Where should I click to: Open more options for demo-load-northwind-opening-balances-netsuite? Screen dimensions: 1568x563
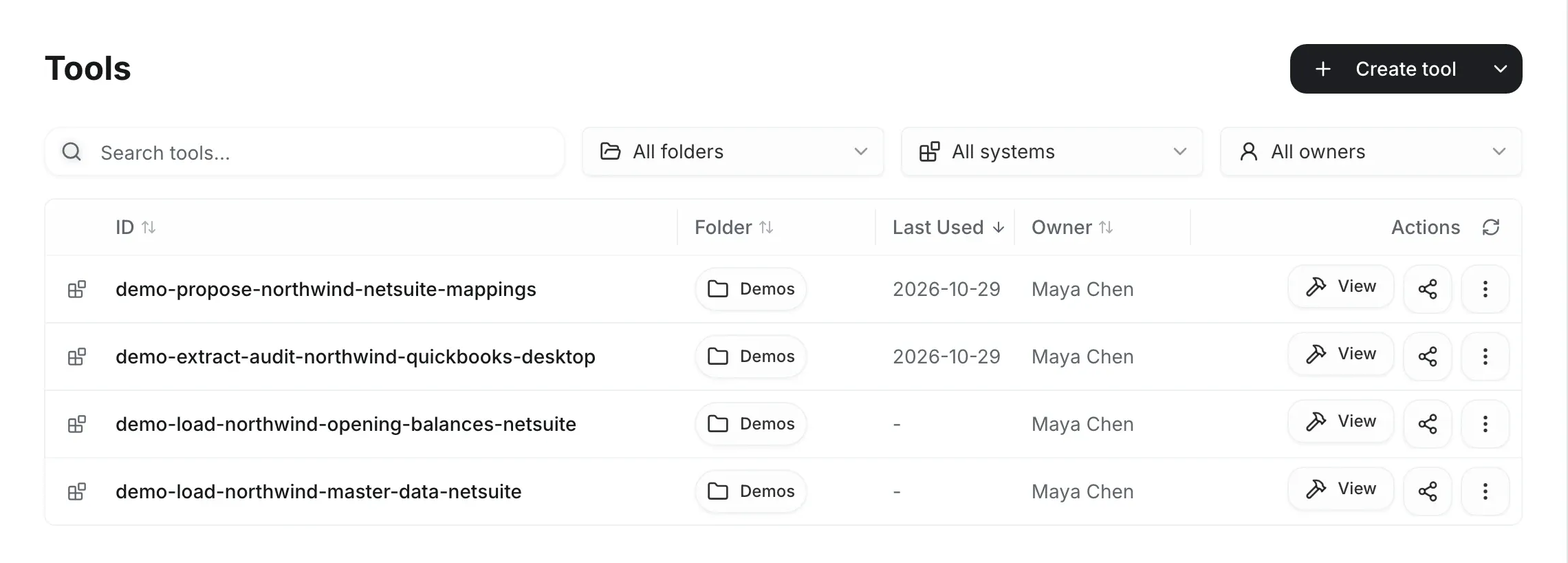coord(1485,424)
